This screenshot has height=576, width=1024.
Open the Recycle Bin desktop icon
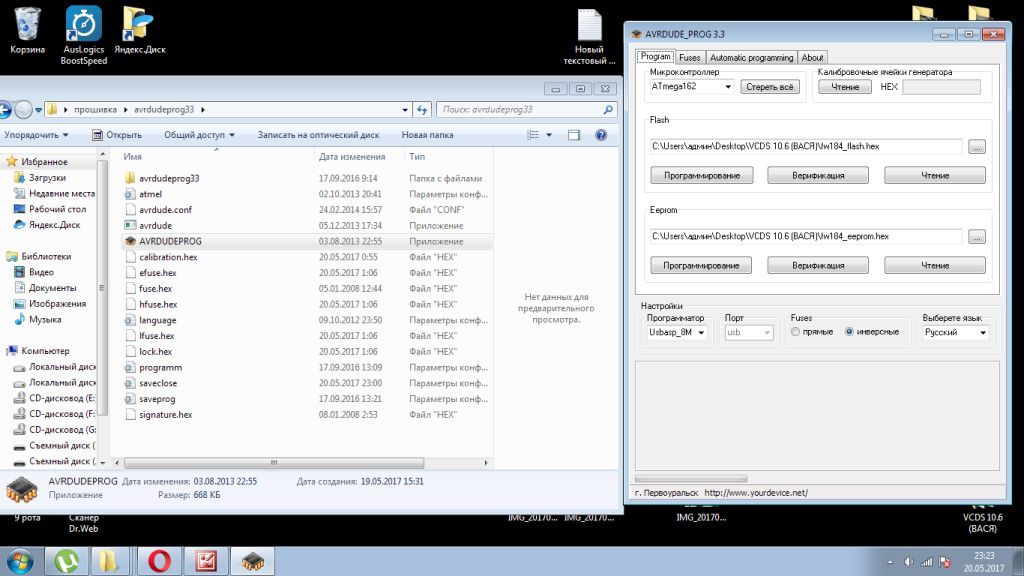[x=27, y=31]
